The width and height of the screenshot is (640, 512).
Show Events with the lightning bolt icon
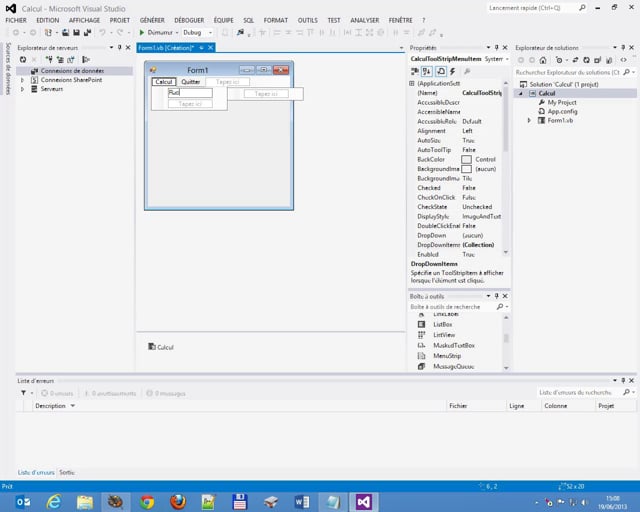coord(452,71)
